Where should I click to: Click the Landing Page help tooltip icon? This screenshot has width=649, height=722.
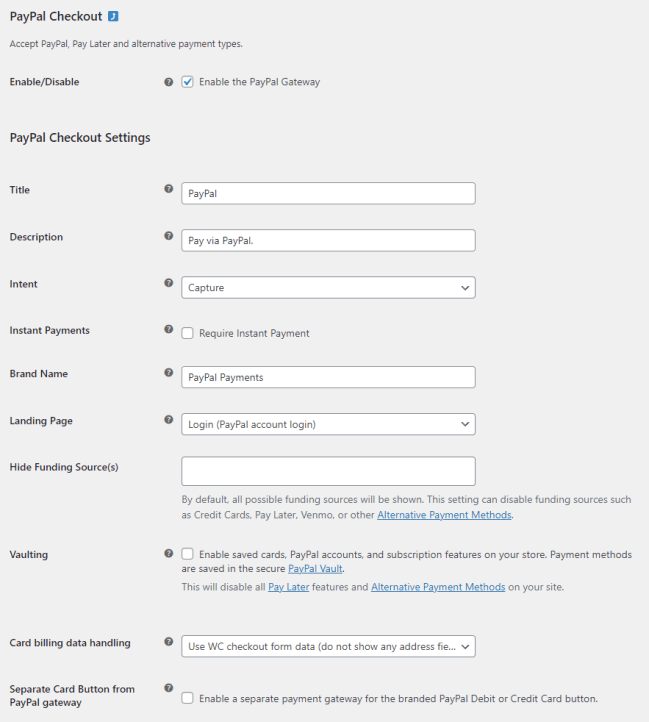(x=168, y=420)
